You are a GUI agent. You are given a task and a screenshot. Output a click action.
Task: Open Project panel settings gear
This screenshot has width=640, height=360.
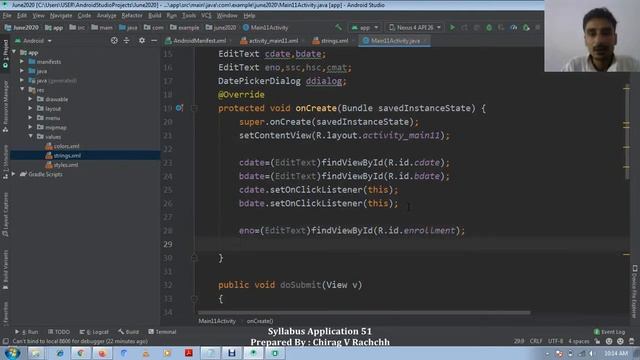[142, 40]
